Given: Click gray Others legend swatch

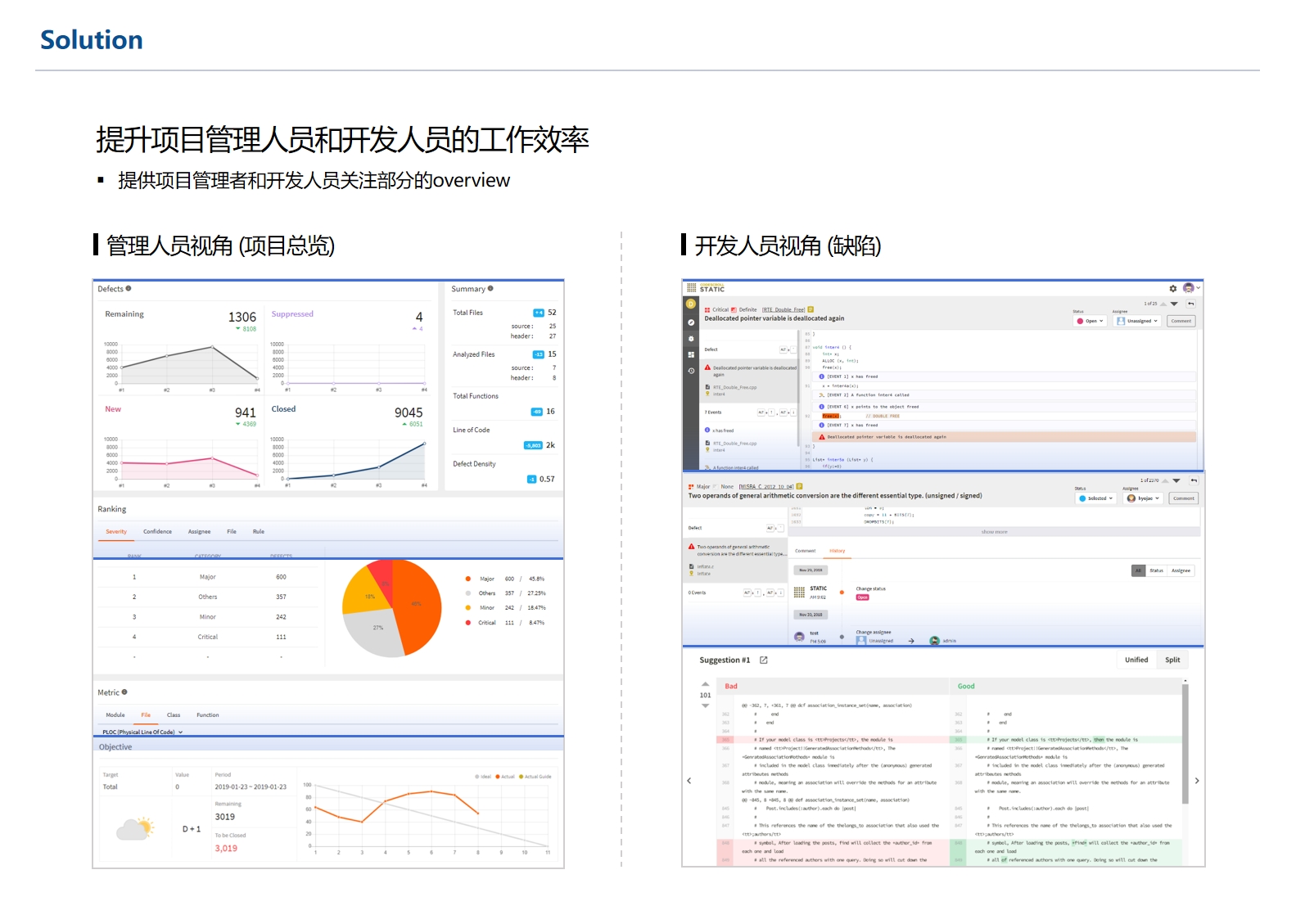Looking at the screenshot, I should (x=468, y=593).
